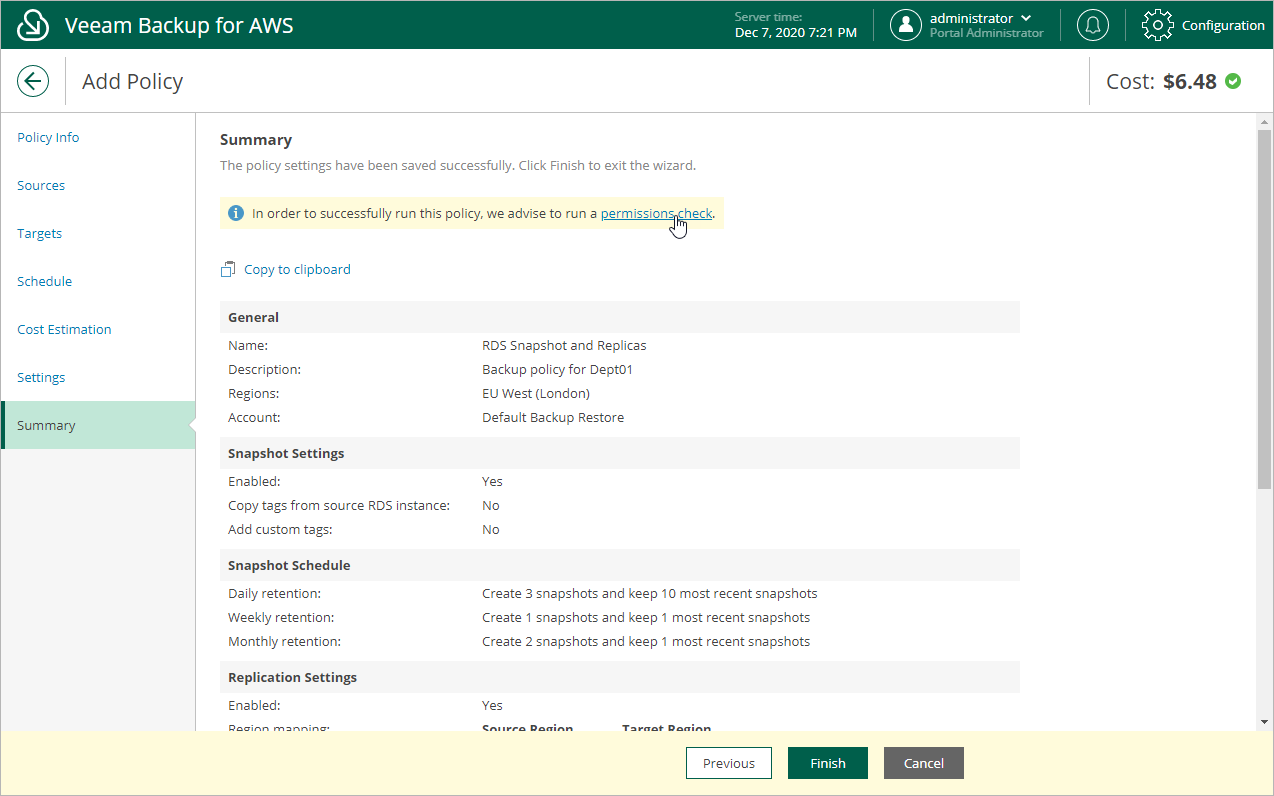Image resolution: width=1274 pixels, height=796 pixels.
Task: Click the name value RDS Snapshot and Replicas
Action: pyautogui.click(x=564, y=345)
